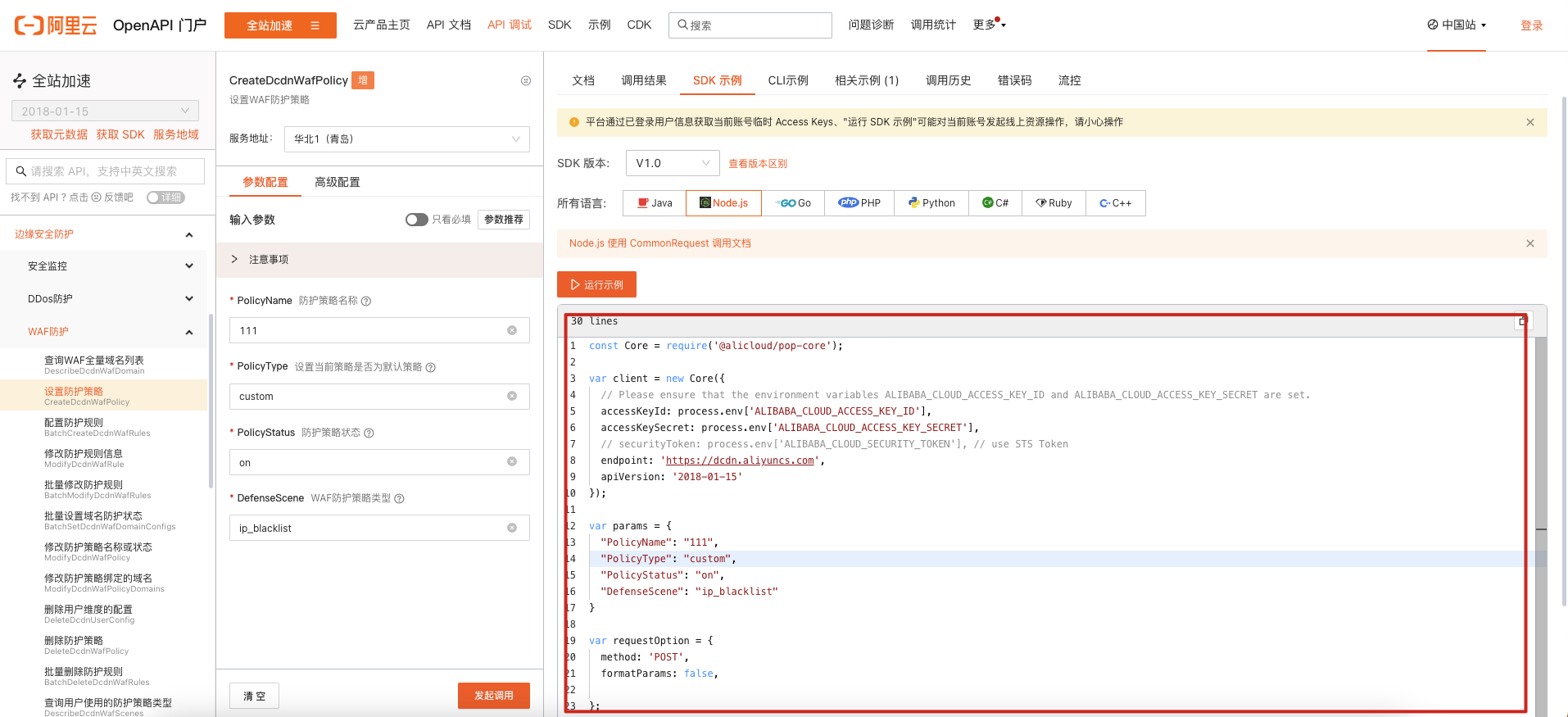This screenshot has width=1568, height=717.
Task: Clear the PolicyName field value 111
Action: (512, 330)
